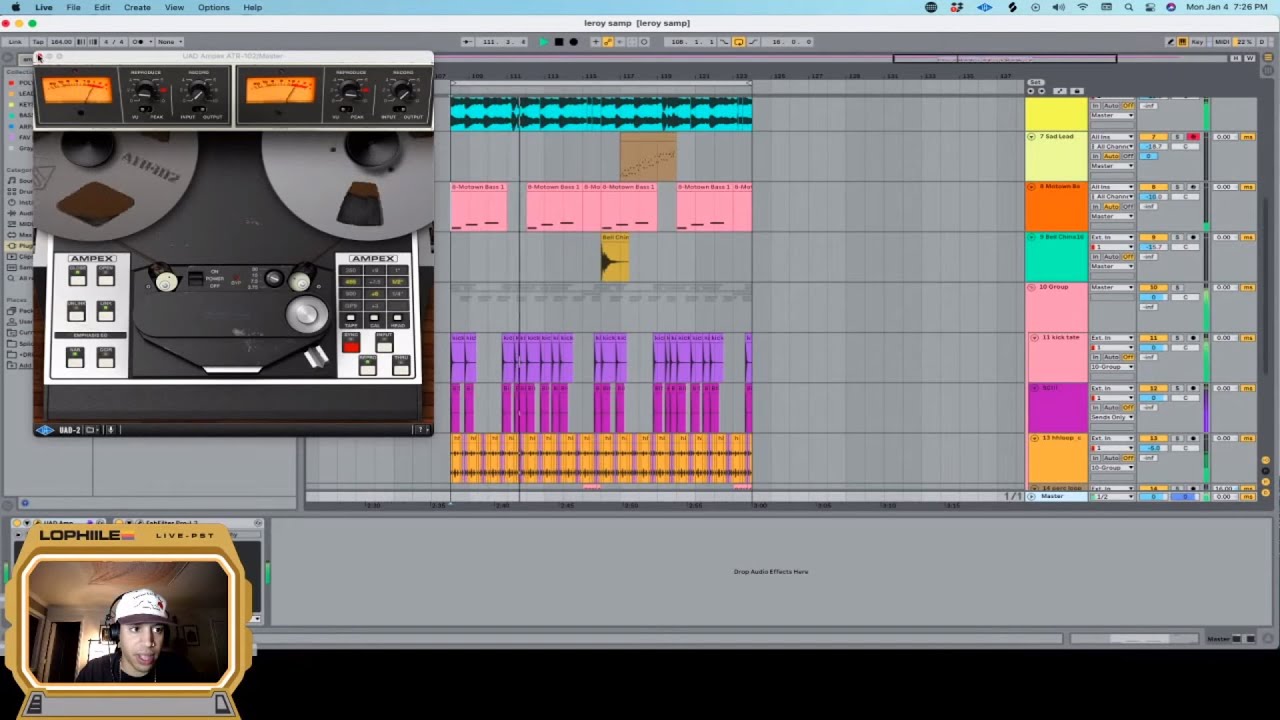Fold the 10 Group track

coord(1031,287)
